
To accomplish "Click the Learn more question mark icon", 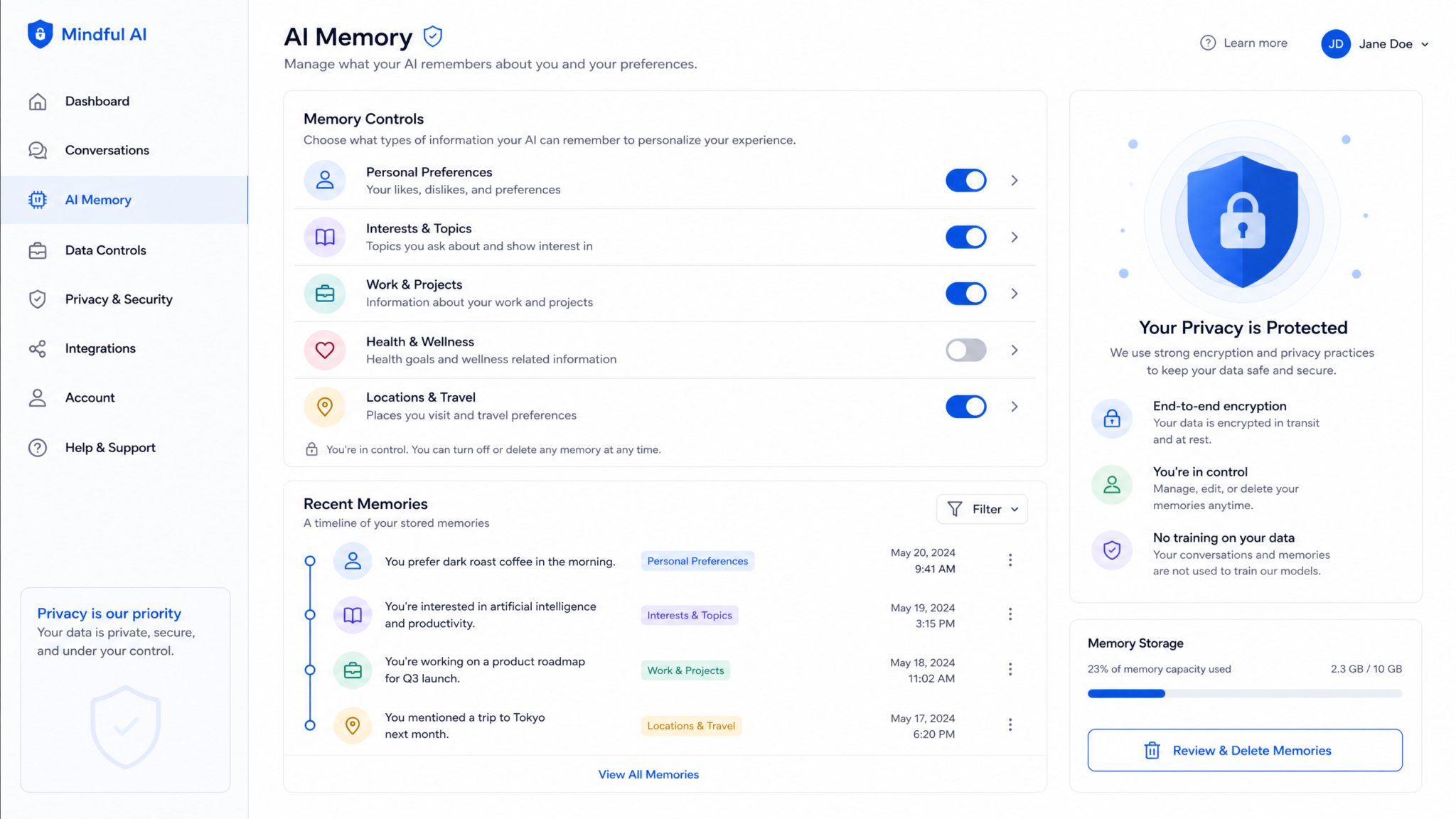I will pyautogui.click(x=1208, y=43).
